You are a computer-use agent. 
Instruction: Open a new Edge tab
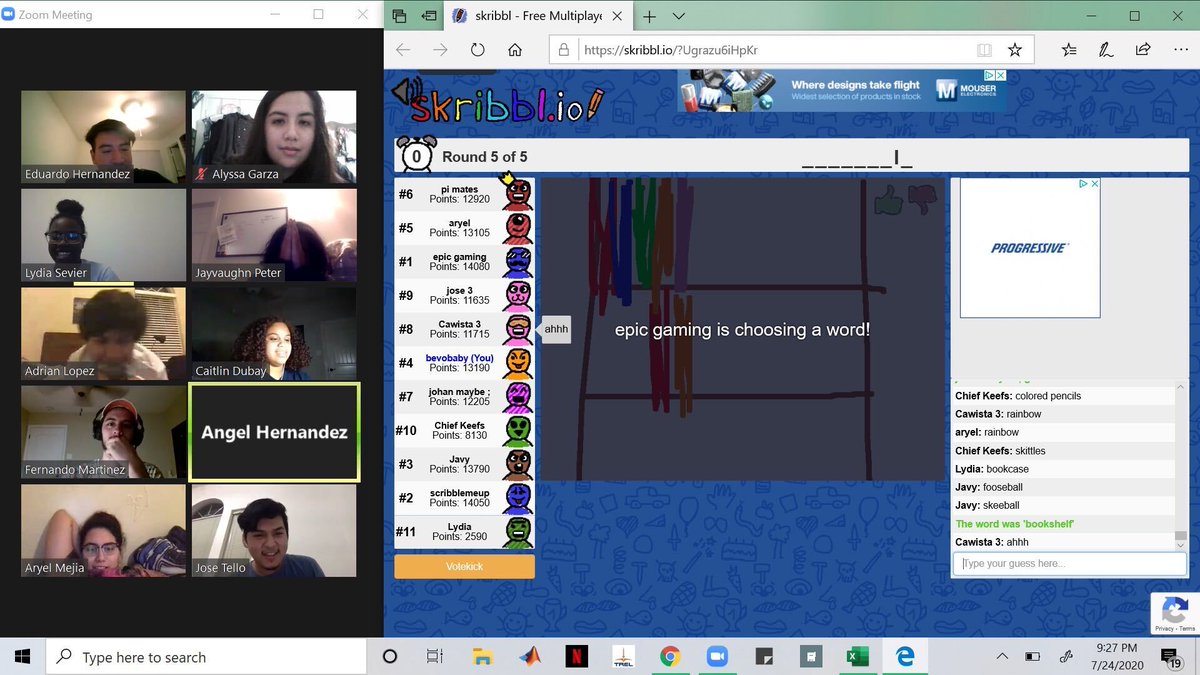tap(649, 16)
